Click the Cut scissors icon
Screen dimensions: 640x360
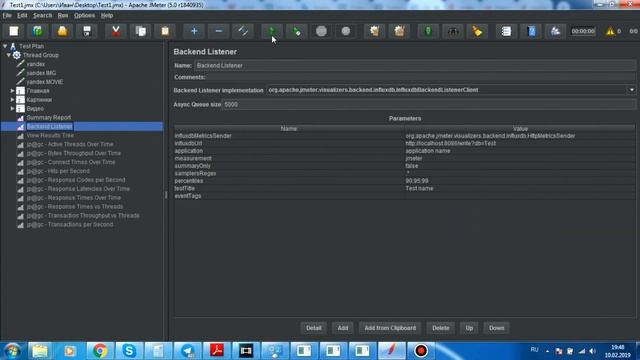click(116, 31)
